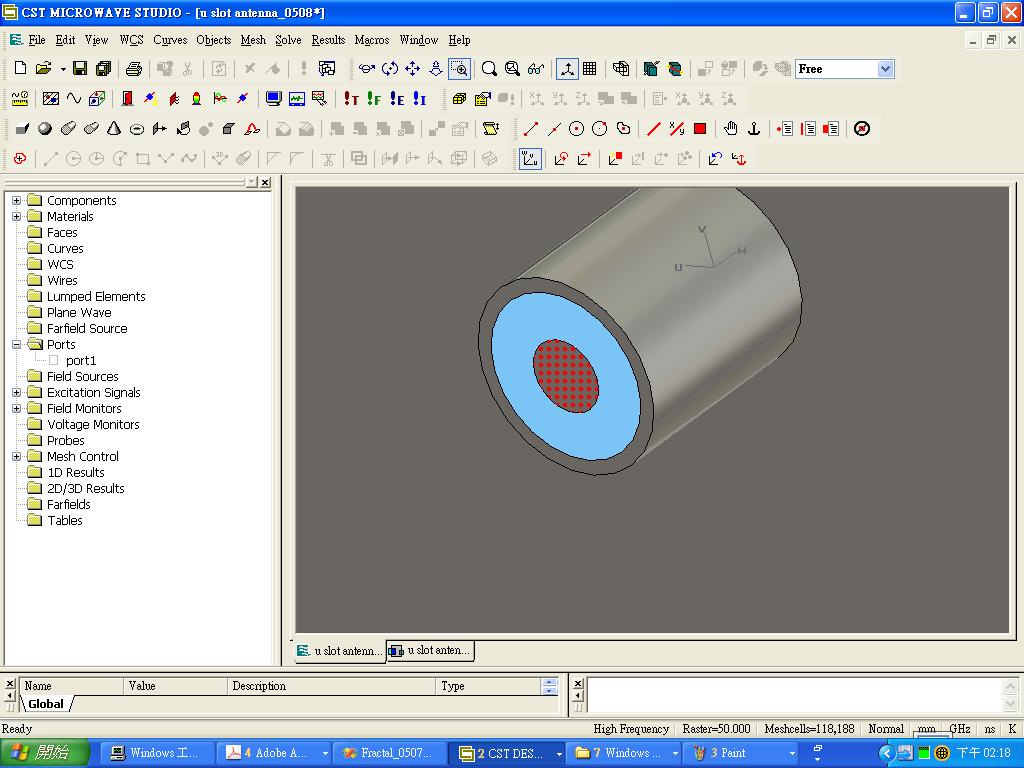Toggle the axes display button
This screenshot has height=768, width=1024.
[567, 68]
